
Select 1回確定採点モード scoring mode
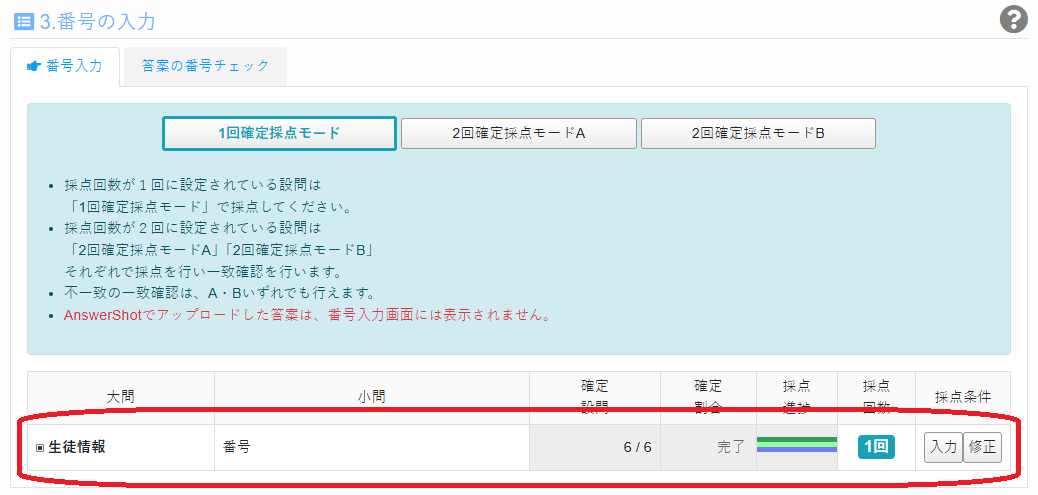coord(279,133)
